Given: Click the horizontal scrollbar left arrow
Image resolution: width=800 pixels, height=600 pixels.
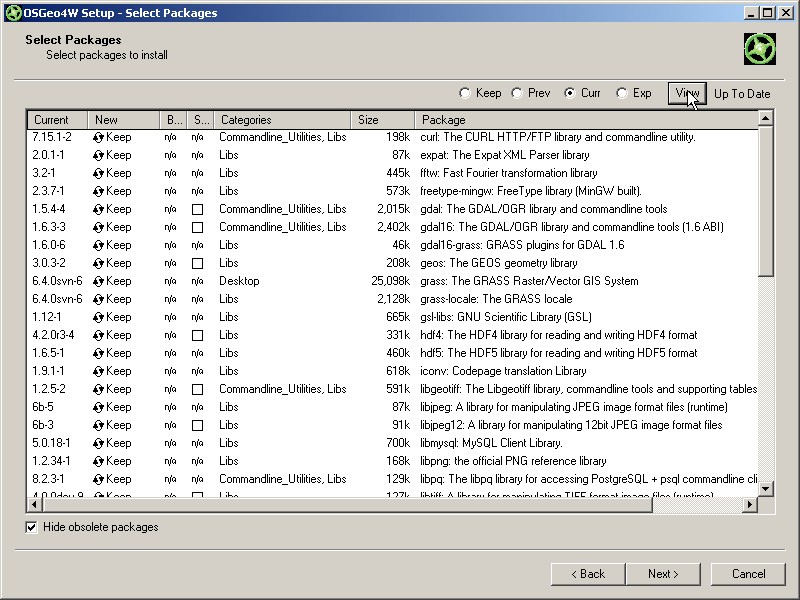Looking at the screenshot, I should point(35,505).
